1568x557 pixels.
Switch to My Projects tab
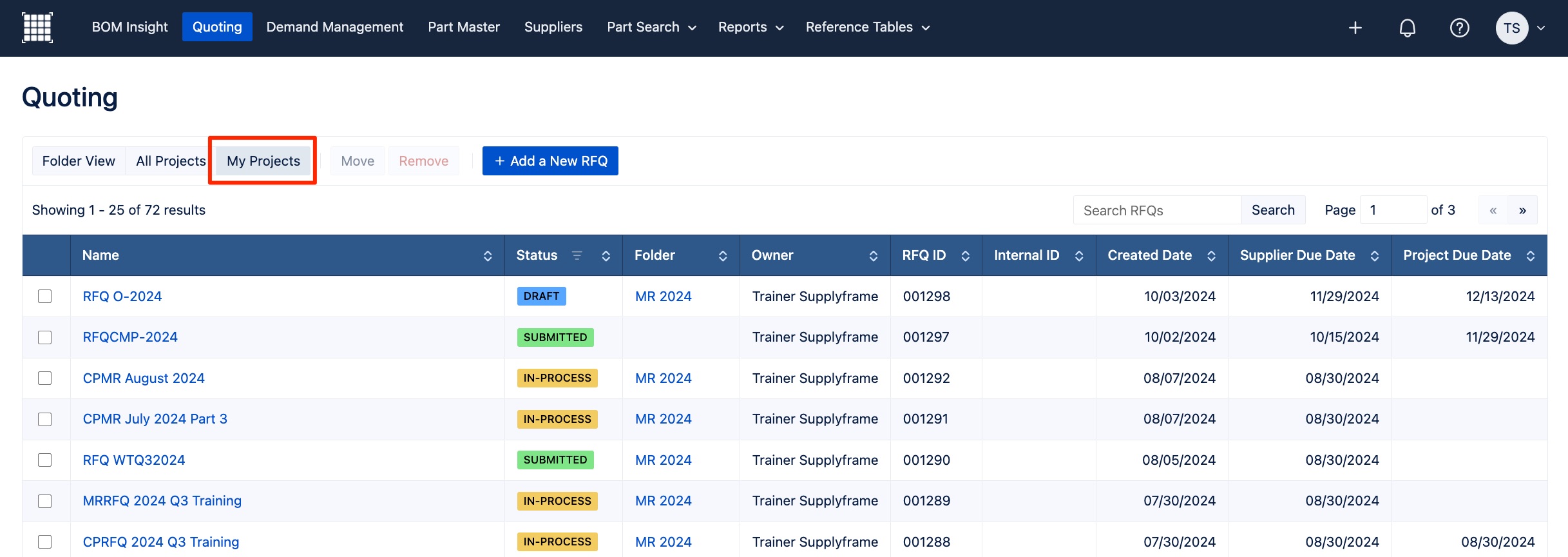pos(263,161)
